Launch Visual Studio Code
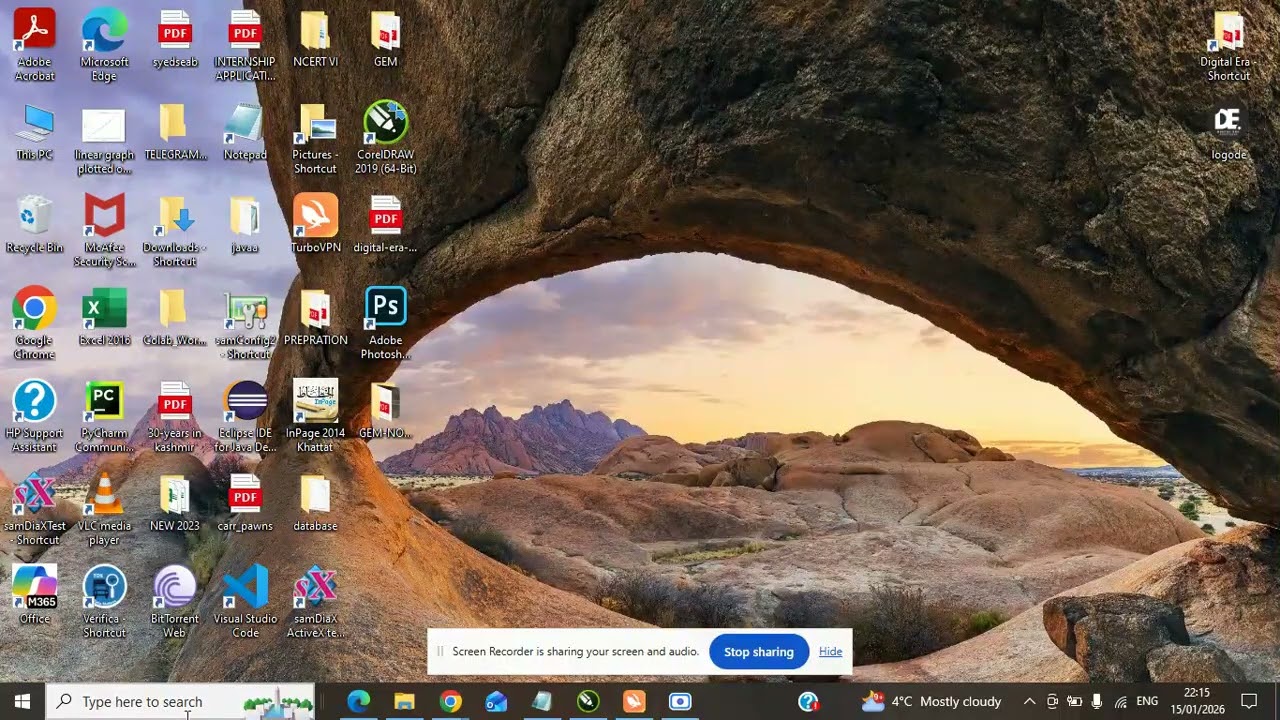Screen dimensions: 1280x720 pos(245,603)
